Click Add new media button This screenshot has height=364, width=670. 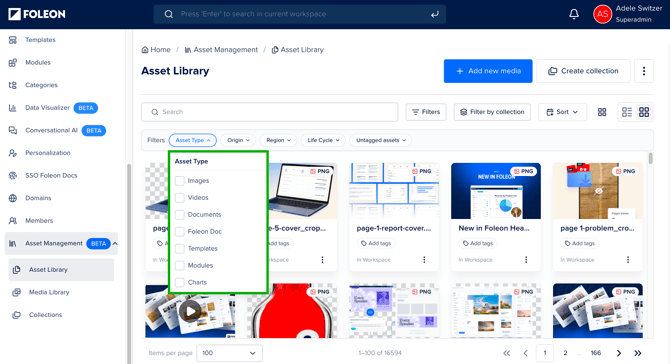488,71
